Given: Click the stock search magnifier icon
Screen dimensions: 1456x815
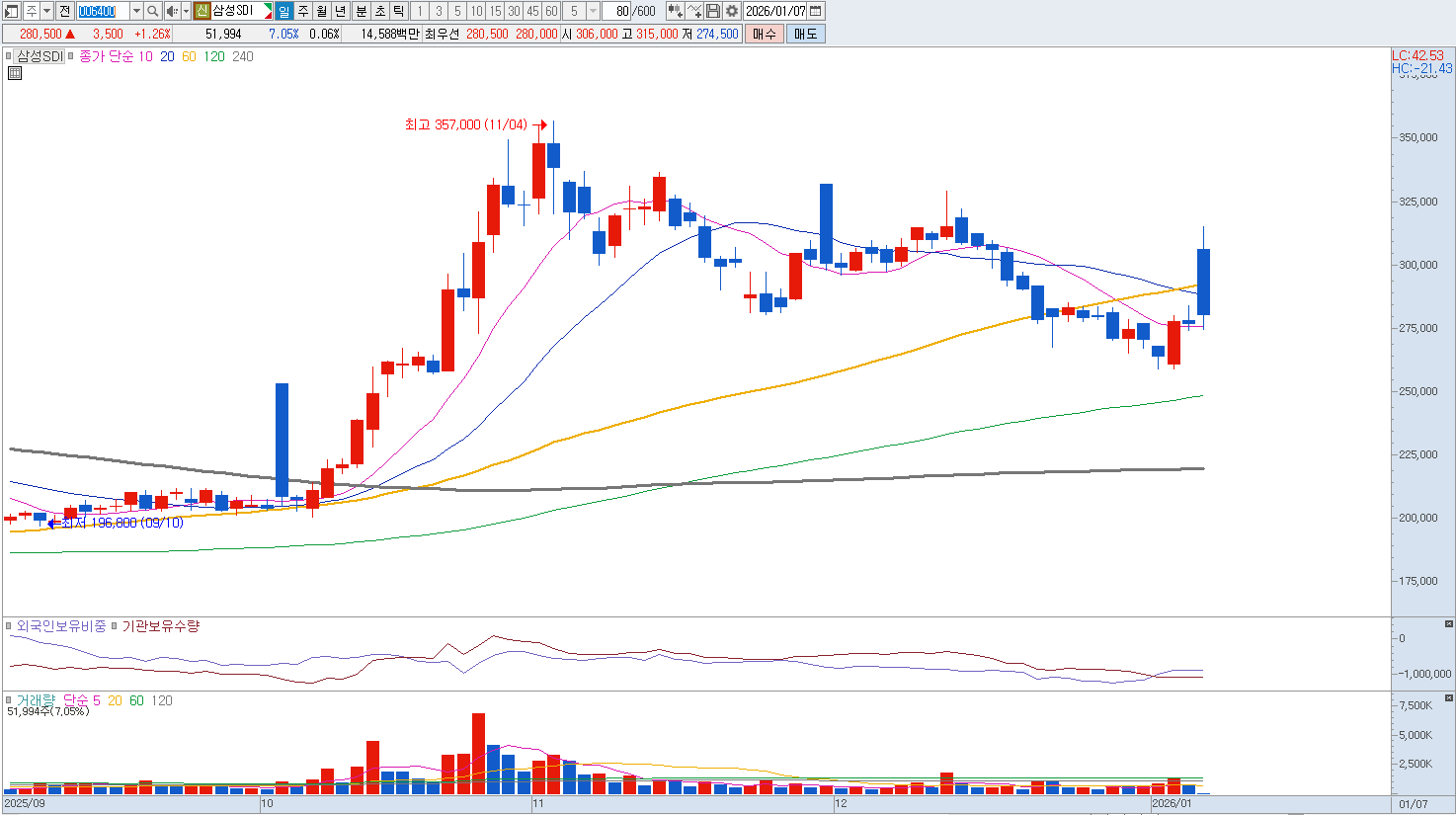Looking at the screenshot, I should click(x=153, y=11).
